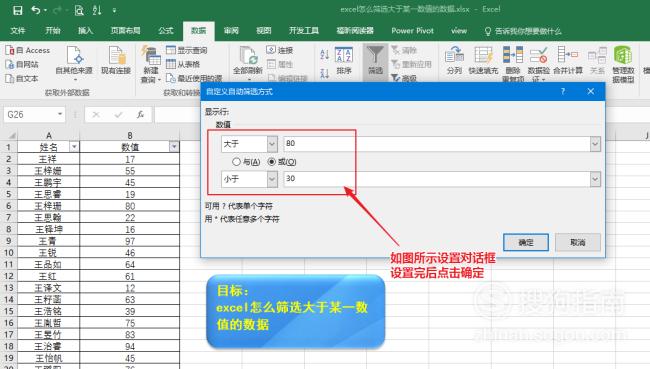Click 高级 advanced filter

404,78
